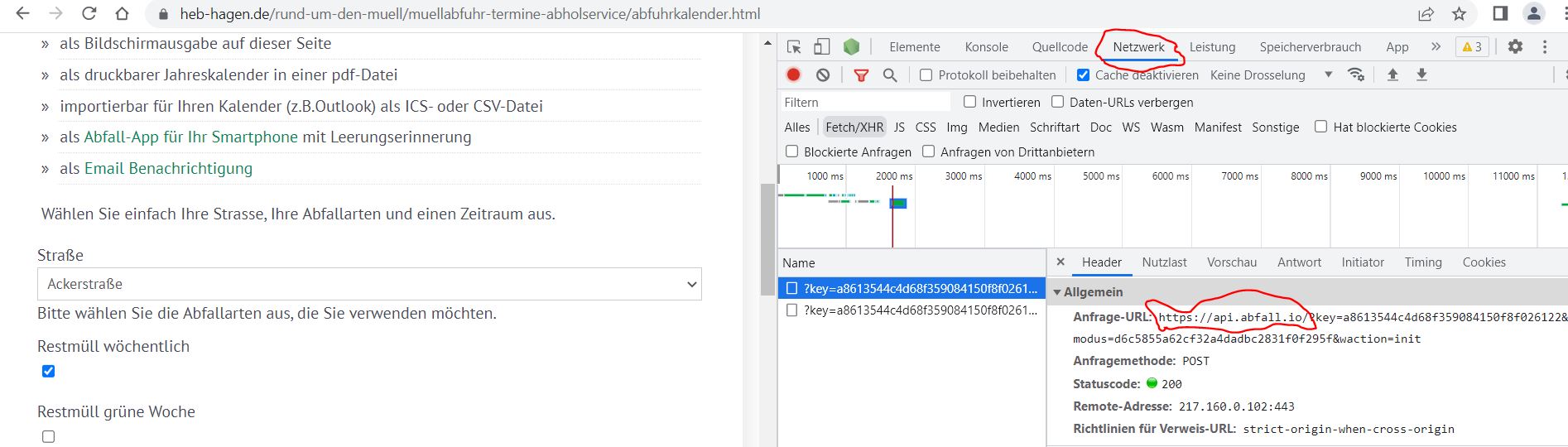Click the browser address bar URL

pyautogui.click(x=470, y=14)
